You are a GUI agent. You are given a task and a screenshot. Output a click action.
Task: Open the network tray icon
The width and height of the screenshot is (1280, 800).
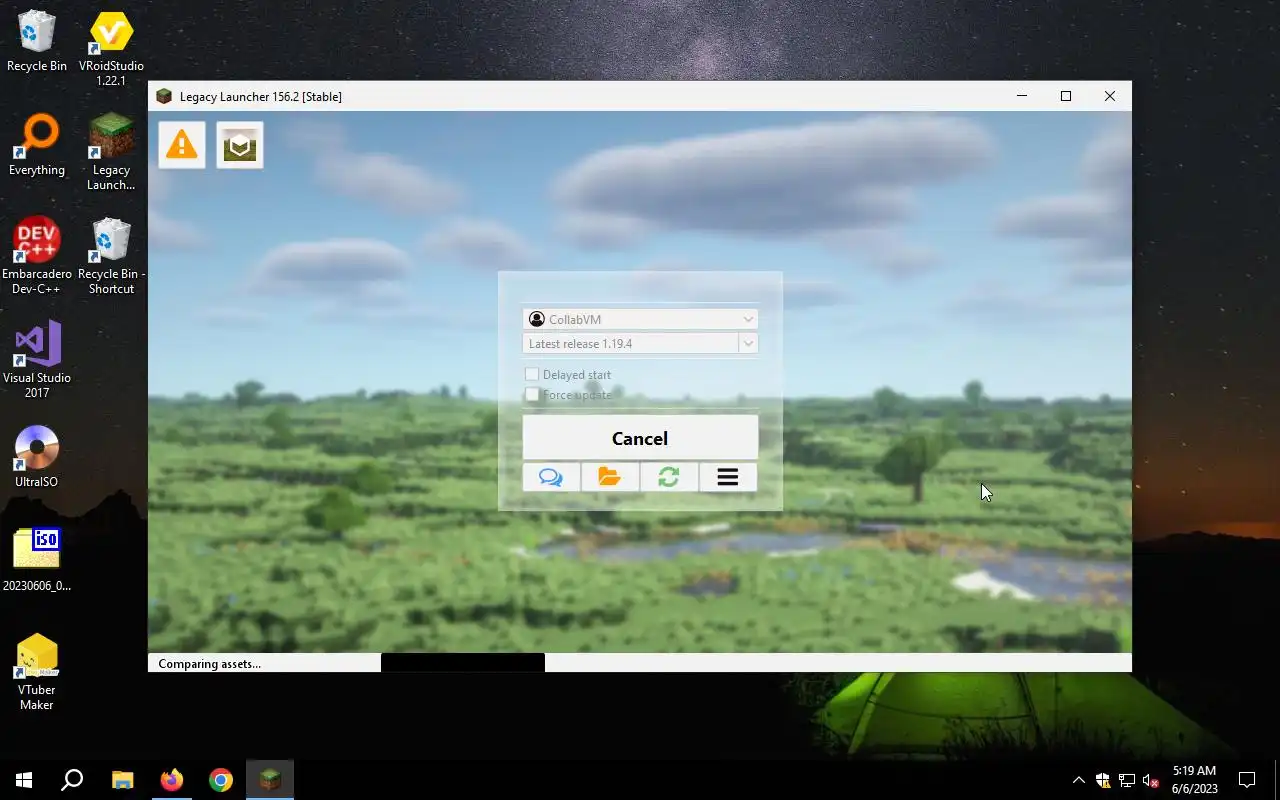(1127, 780)
